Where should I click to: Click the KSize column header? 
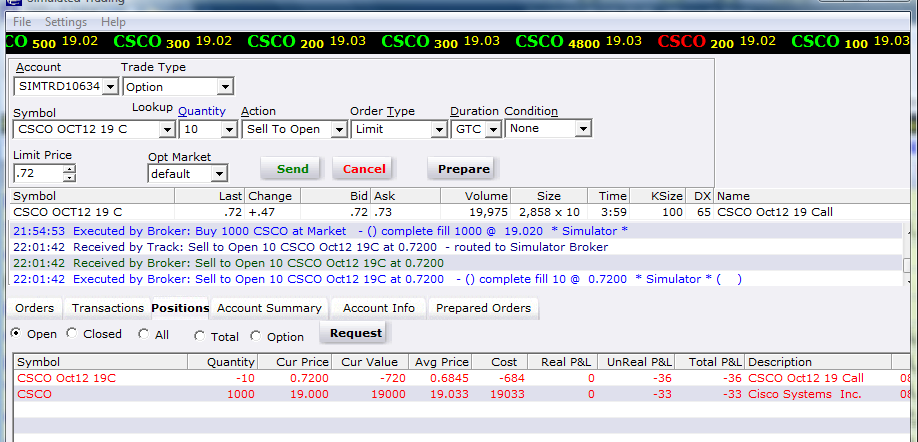pyautogui.click(x=657, y=196)
